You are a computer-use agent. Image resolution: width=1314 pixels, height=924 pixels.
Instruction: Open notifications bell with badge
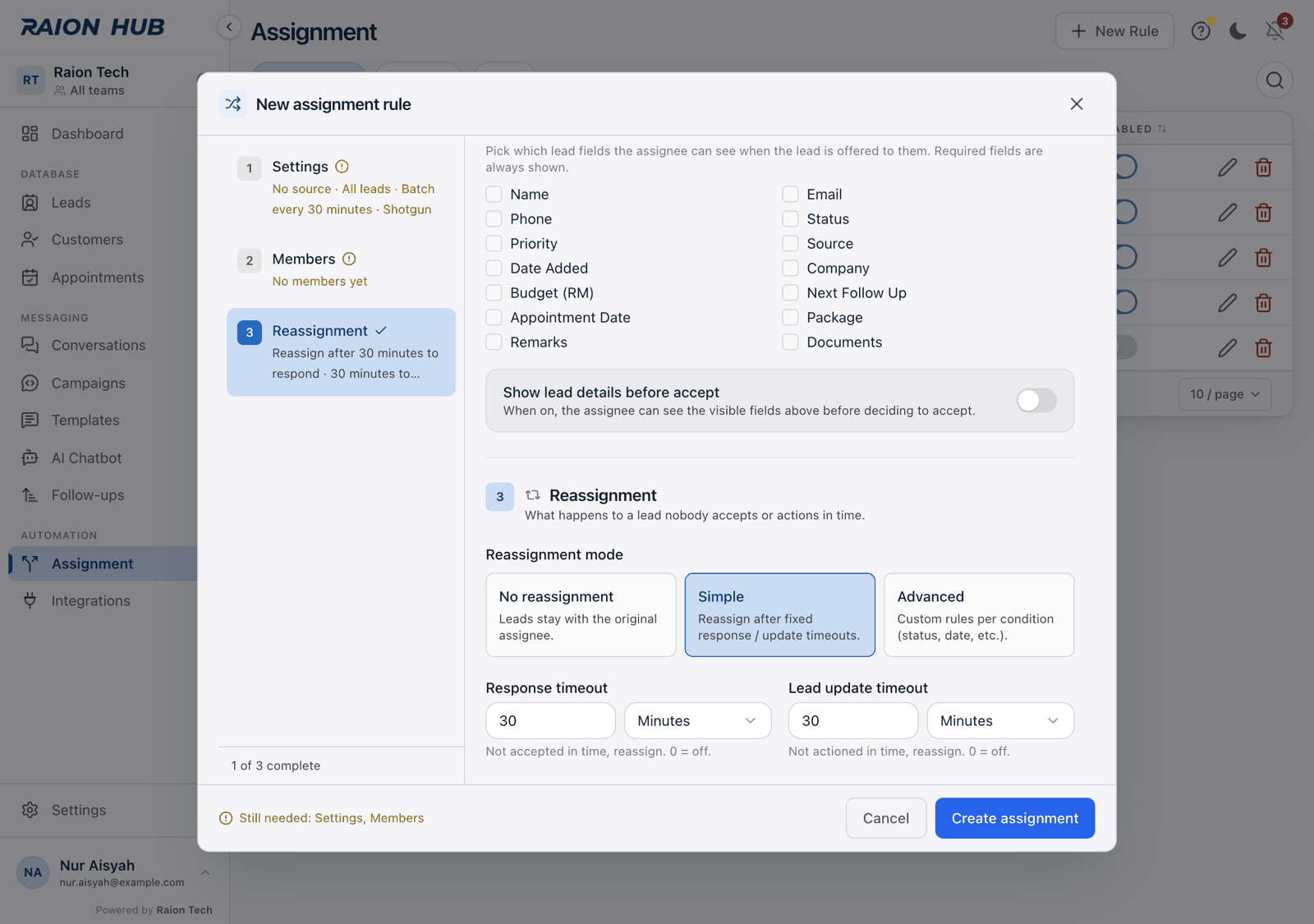[1275, 30]
